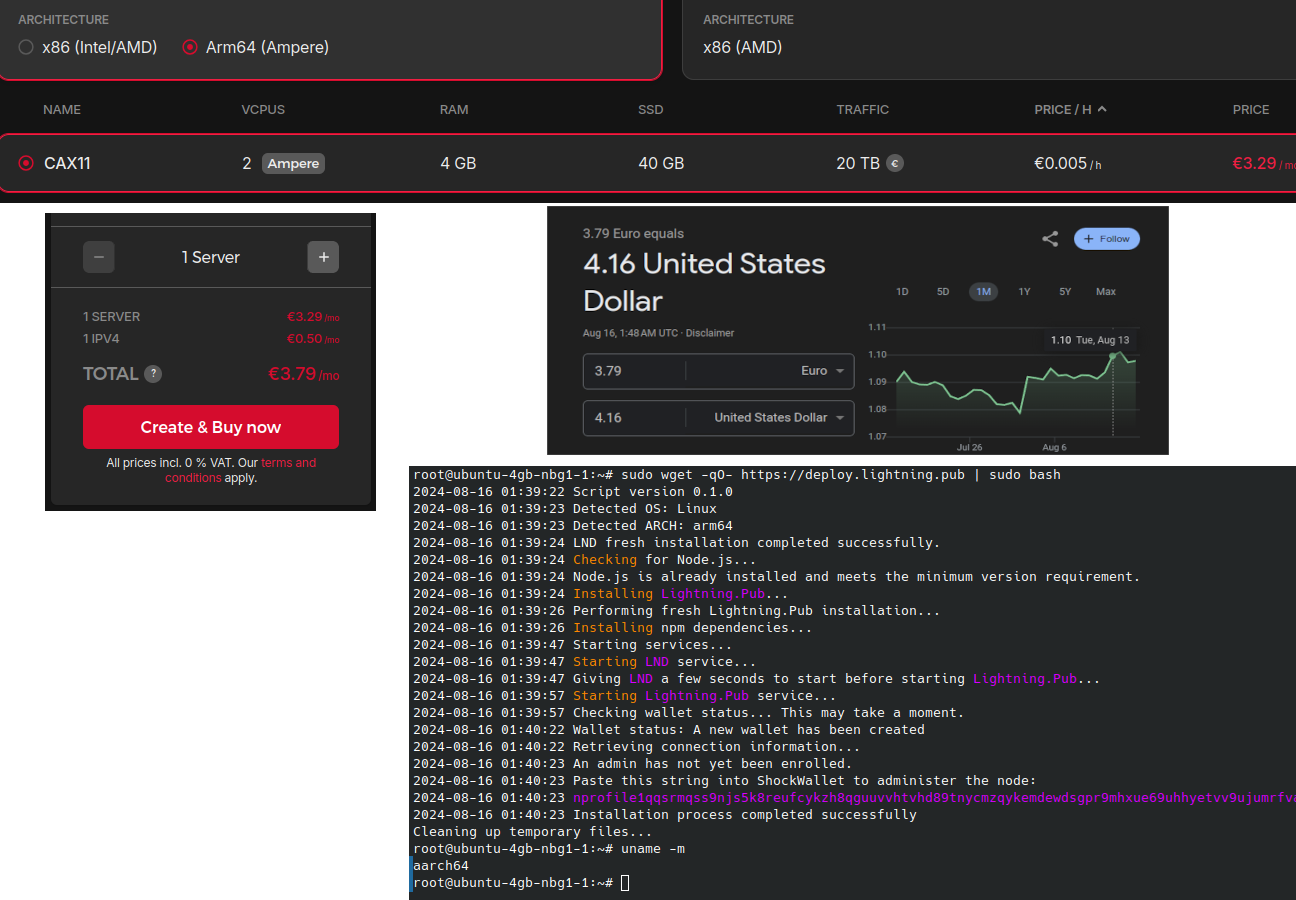Select the CAX11 server radio button
Viewport: 1296px width, 900px height.
26,163
